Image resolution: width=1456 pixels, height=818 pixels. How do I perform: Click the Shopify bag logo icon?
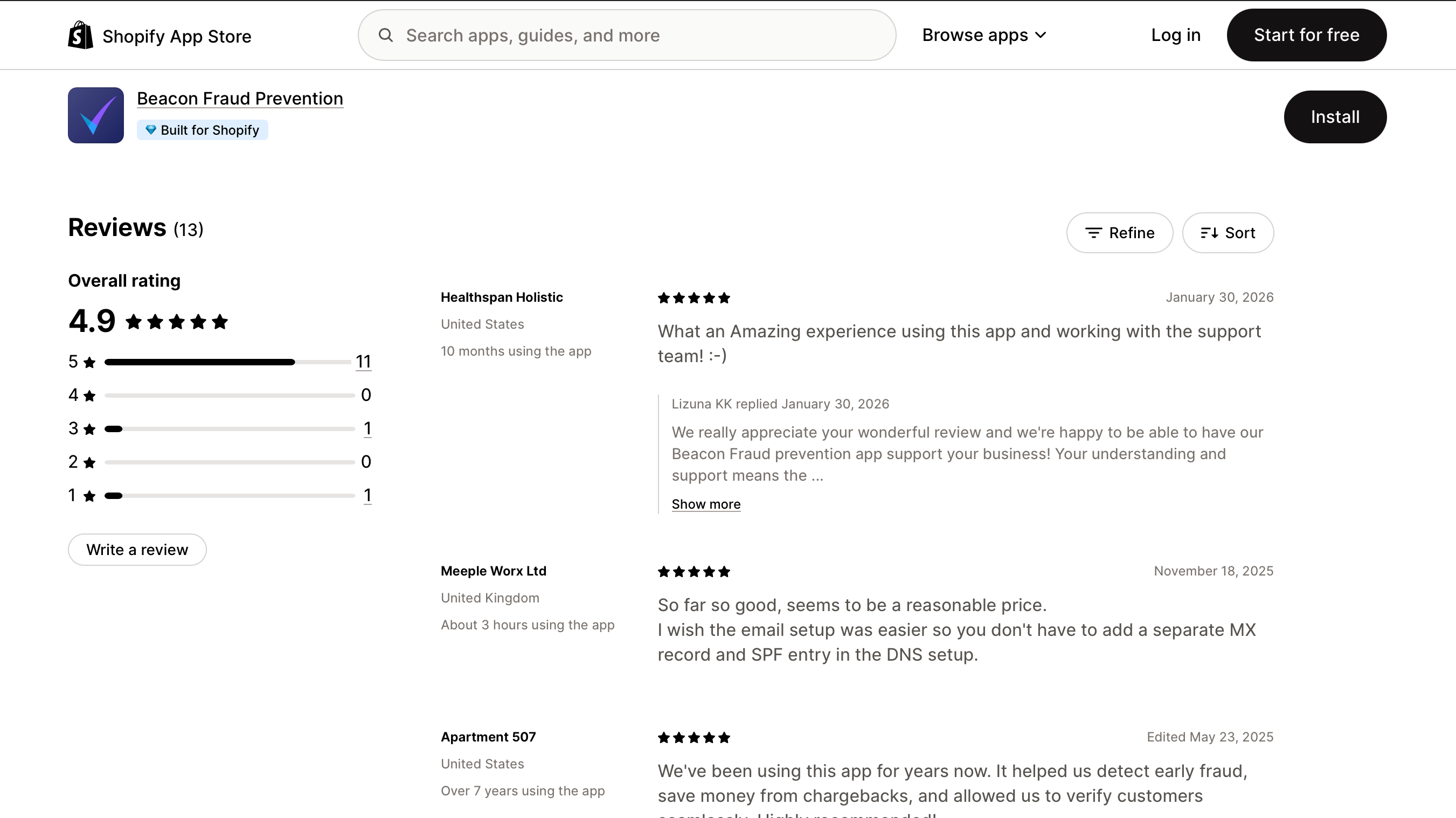click(x=80, y=35)
